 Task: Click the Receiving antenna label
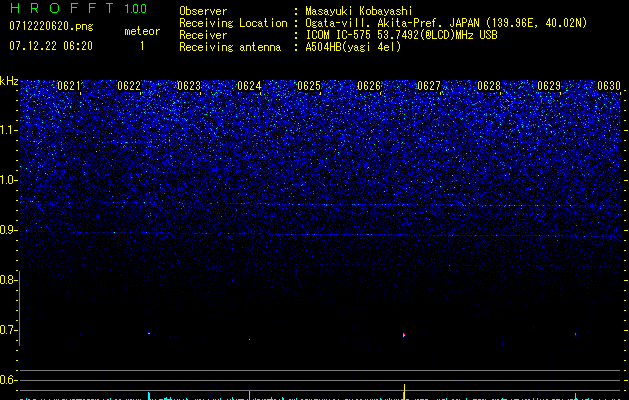(x=230, y=47)
